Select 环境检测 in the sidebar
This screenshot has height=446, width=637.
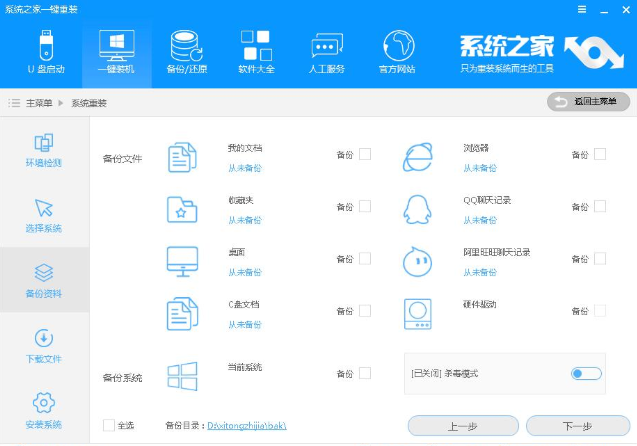point(44,150)
